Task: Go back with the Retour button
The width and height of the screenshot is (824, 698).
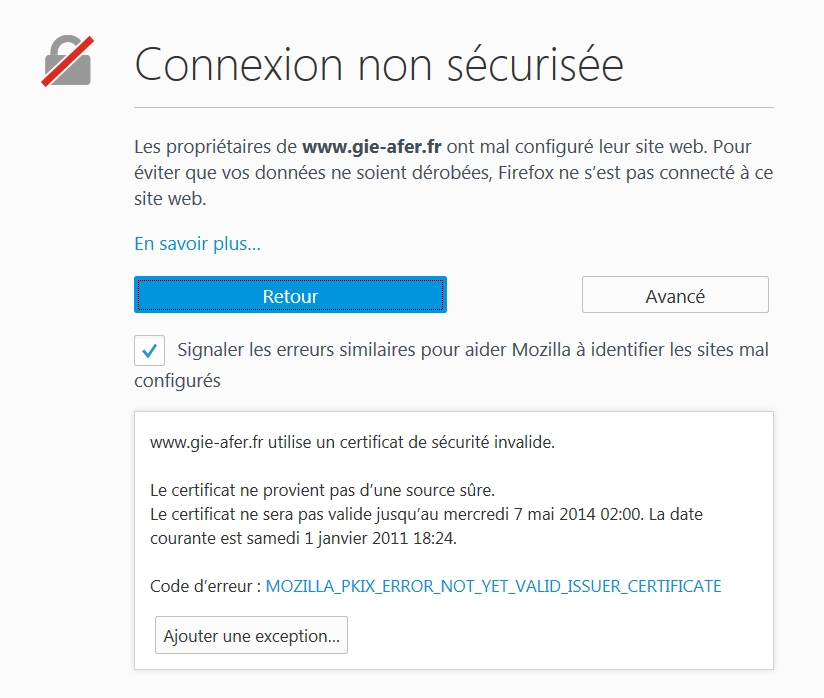Action: (290, 294)
